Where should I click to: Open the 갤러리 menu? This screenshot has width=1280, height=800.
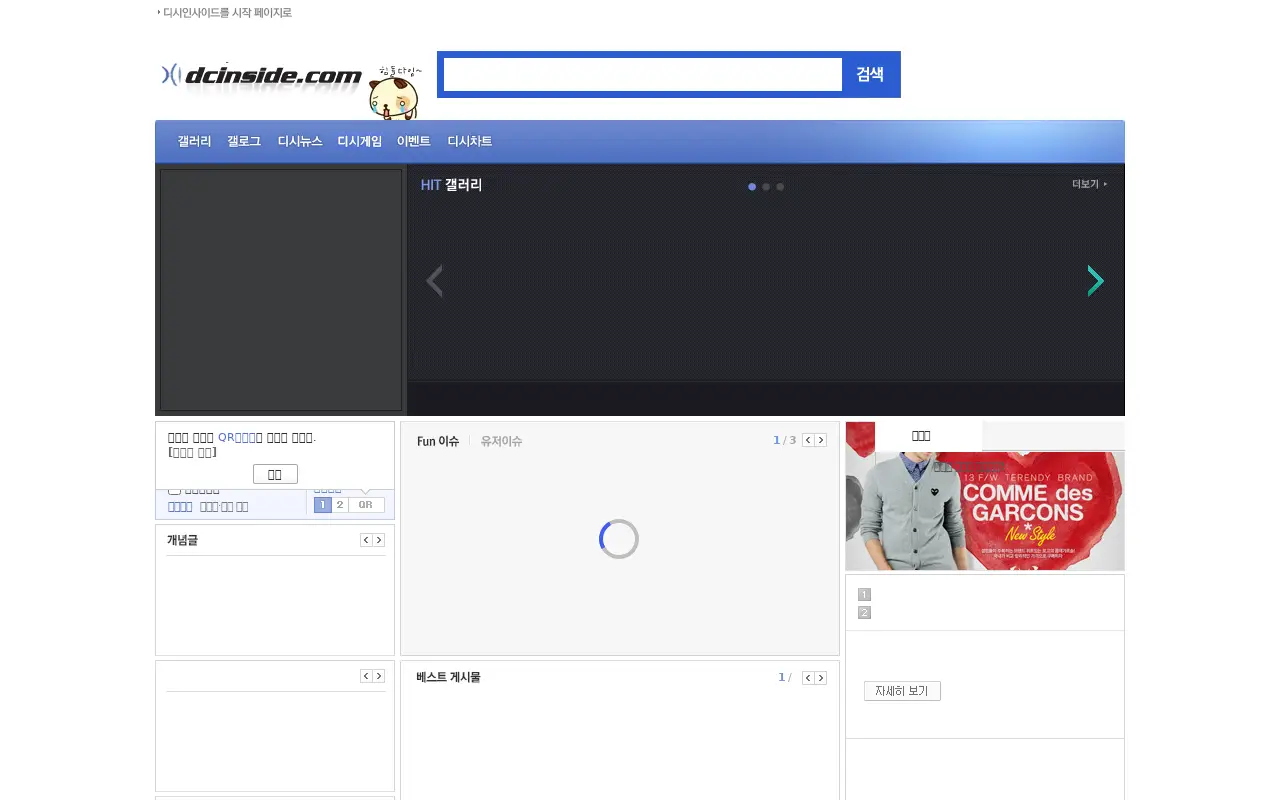coord(194,142)
